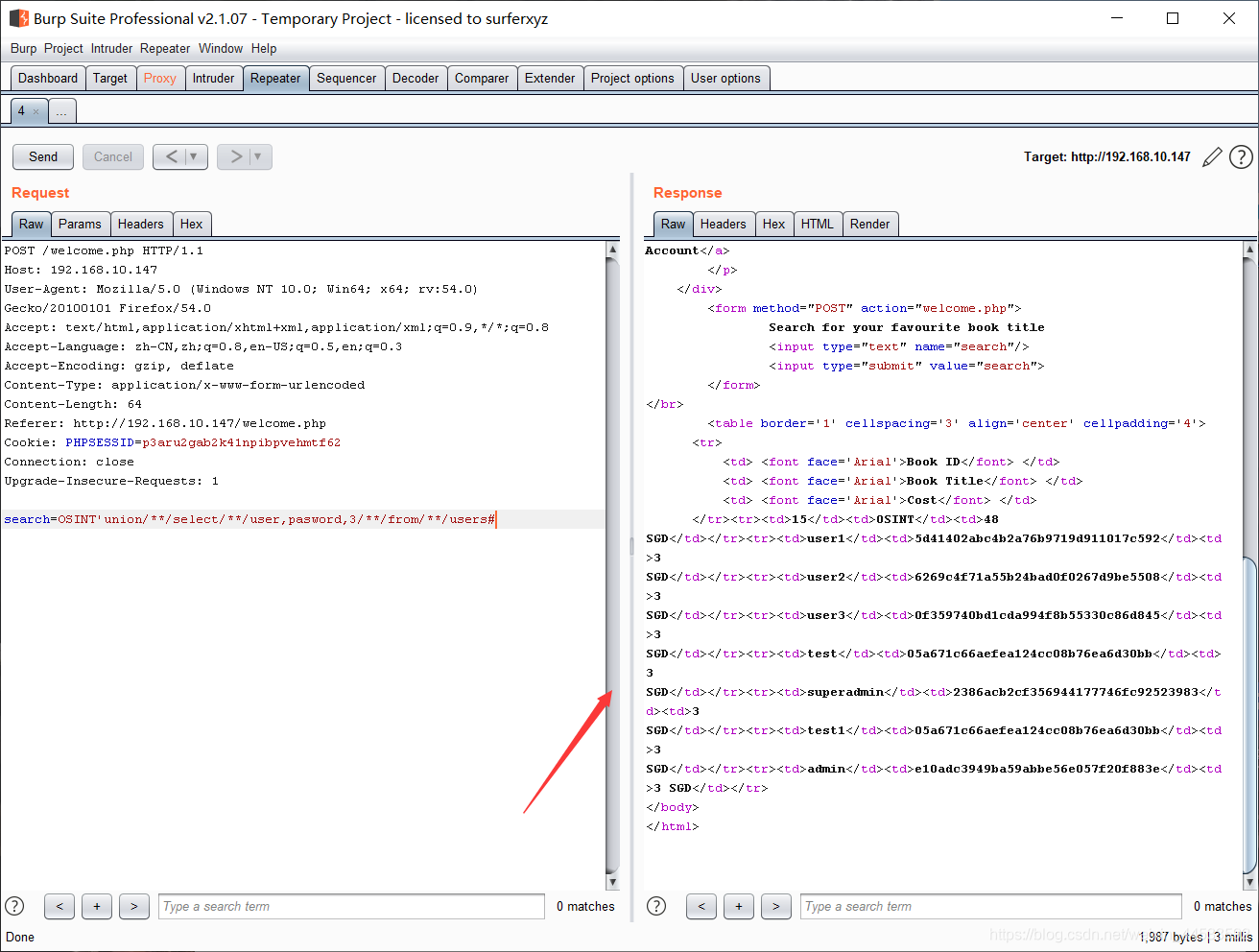Screen dimensions: 1259x952
Task: Open the Burp menu
Action: coord(24,48)
